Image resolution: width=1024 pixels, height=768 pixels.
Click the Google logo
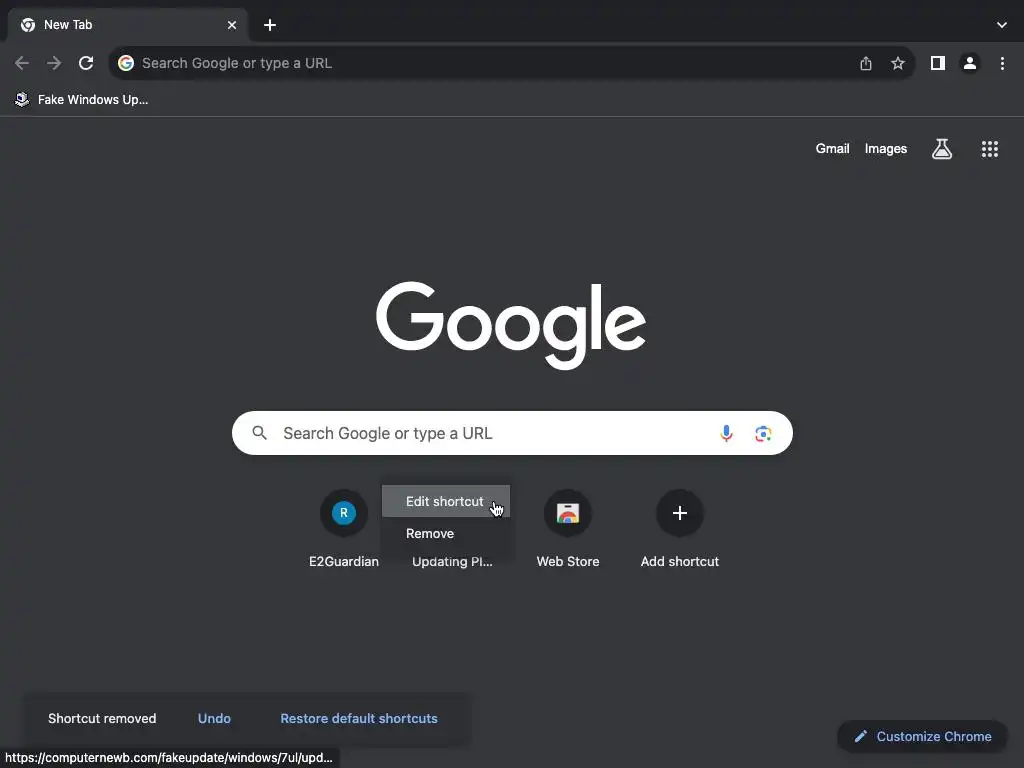click(x=511, y=325)
